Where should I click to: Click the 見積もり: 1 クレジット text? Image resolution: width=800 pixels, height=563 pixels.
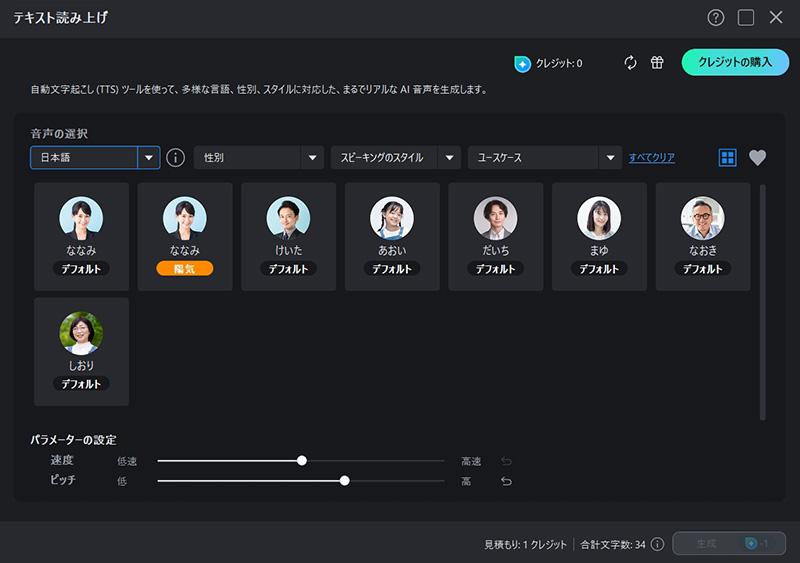pyautogui.click(x=526, y=545)
